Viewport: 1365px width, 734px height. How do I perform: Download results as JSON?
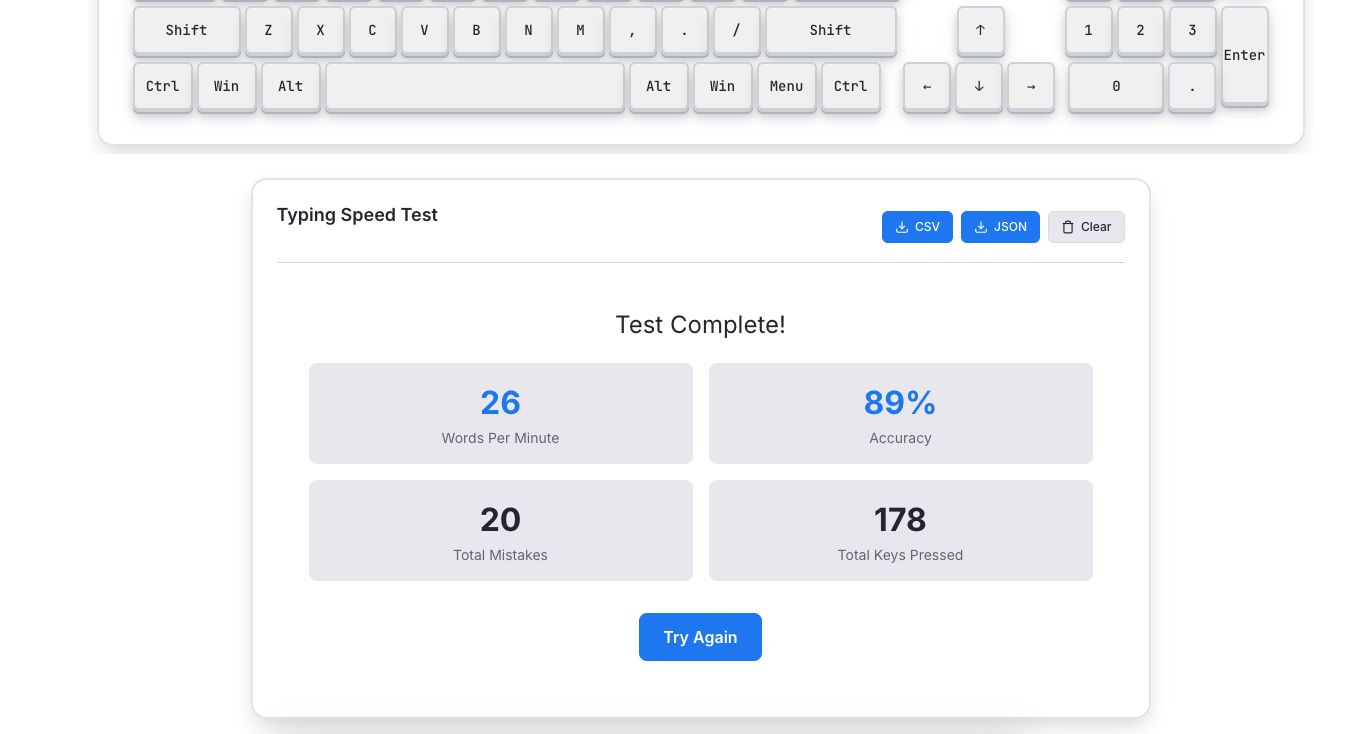999,227
